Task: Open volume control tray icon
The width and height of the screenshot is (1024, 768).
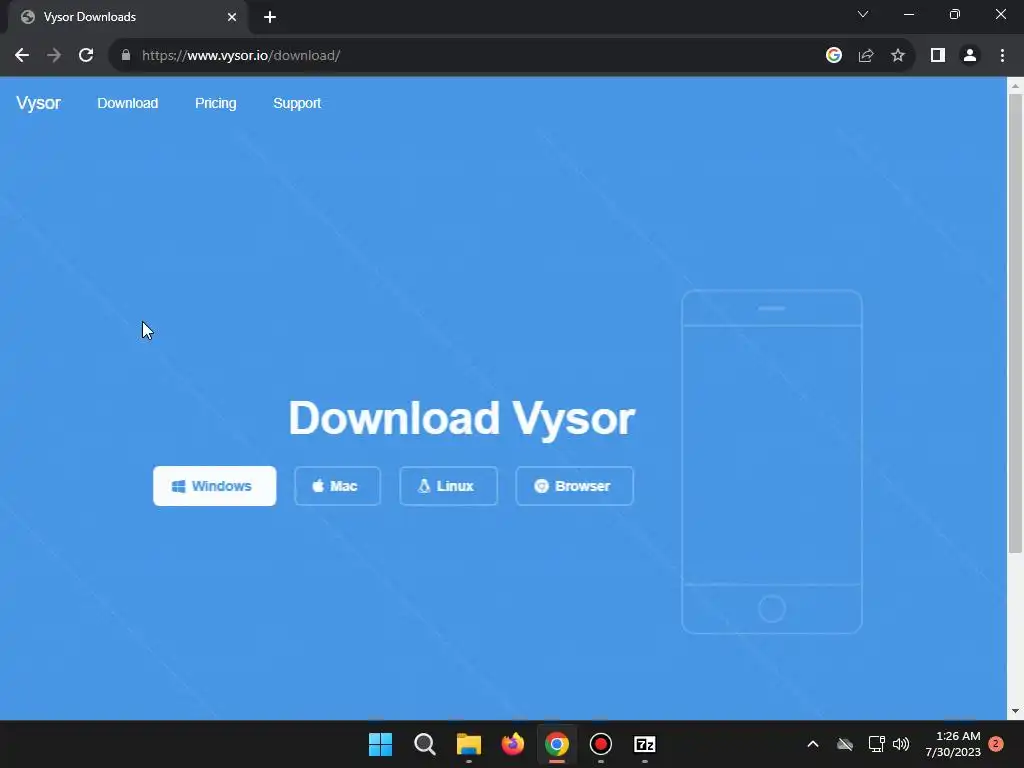Action: coord(901,744)
